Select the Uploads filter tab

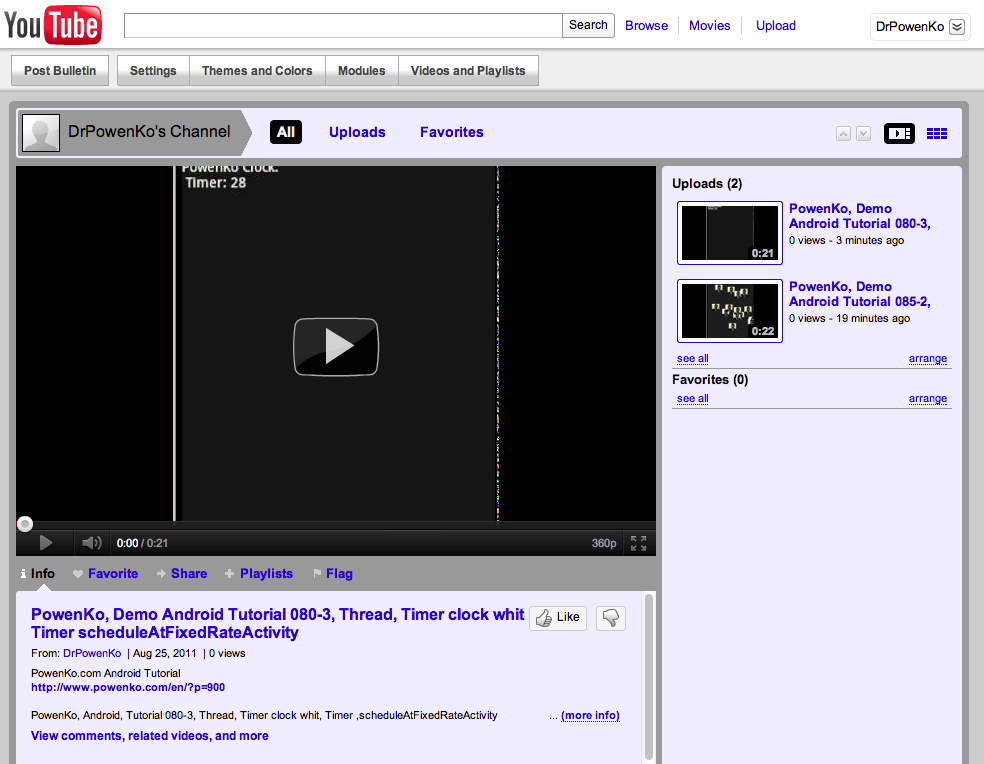(357, 132)
